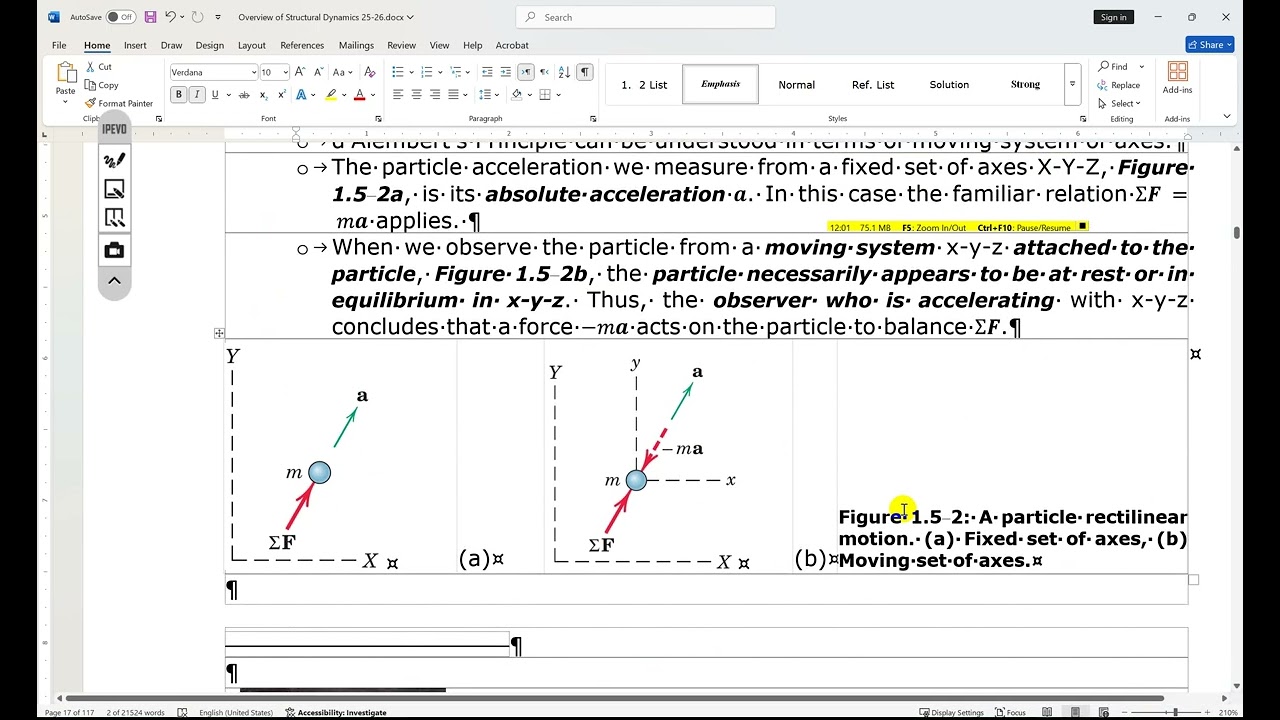Toggle Strikethrough formatting
Screen dimensions: 1280x720
pyautogui.click(x=243, y=95)
